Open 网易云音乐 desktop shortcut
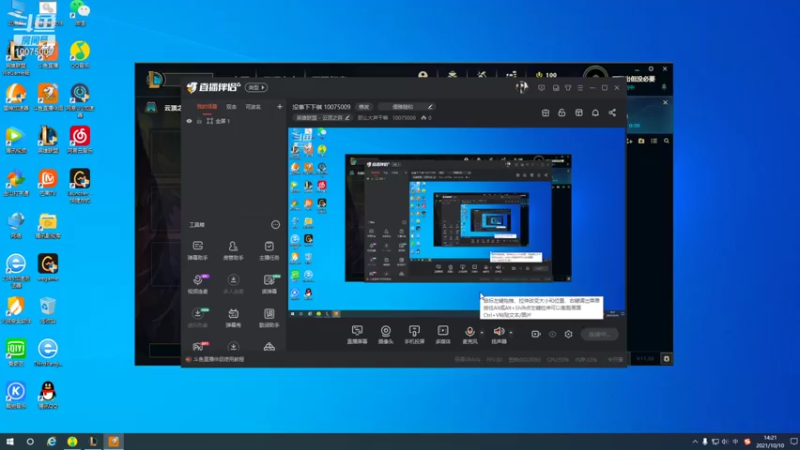This screenshot has height=450, width=800. pyautogui.click(x=80, y=139)
